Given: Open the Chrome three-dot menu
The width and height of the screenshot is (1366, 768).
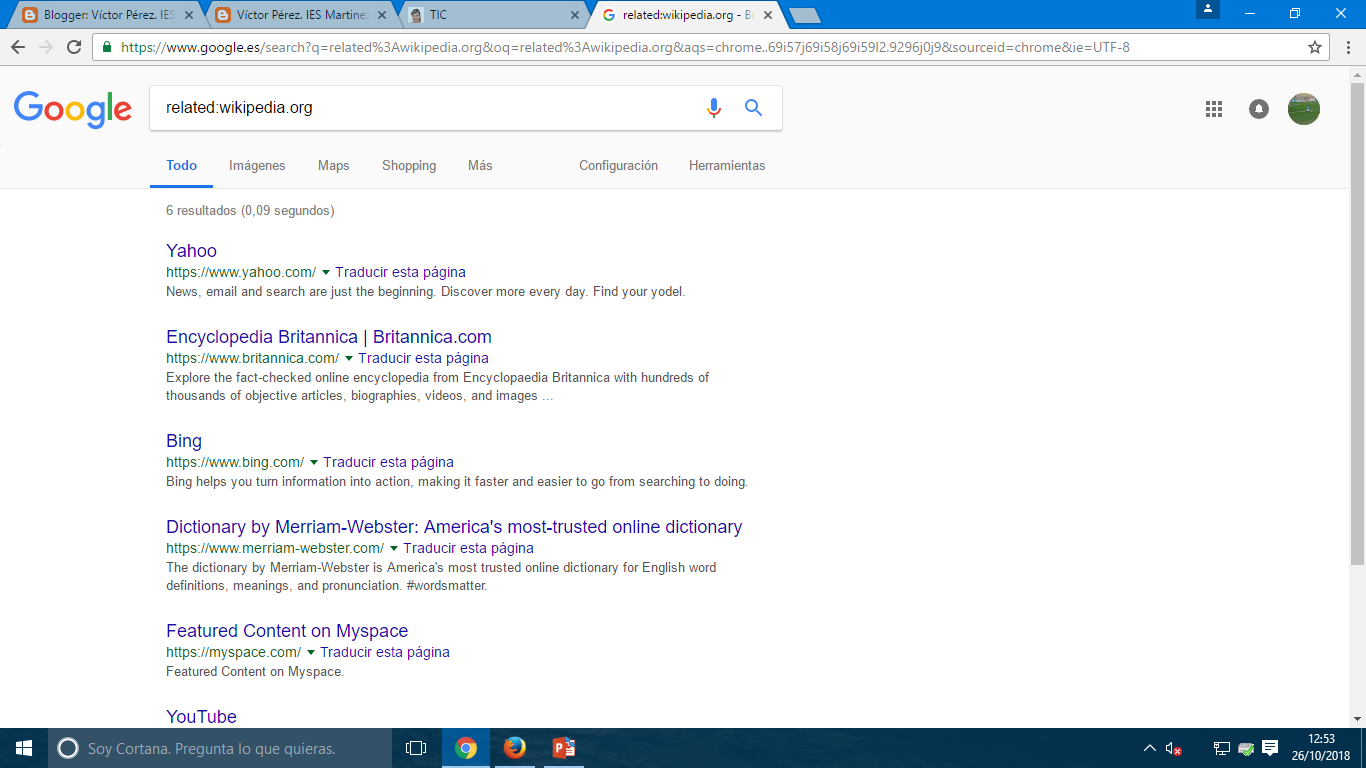Looking at the screenshot, I should [1347, 47].
